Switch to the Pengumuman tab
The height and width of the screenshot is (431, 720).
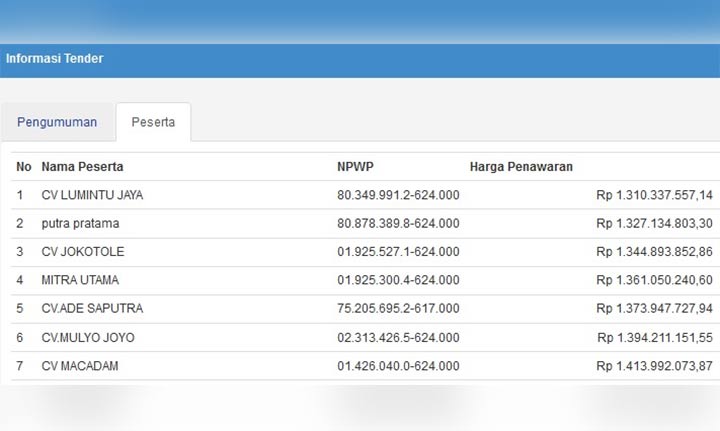pyautogui.click(x=57, y=122)
